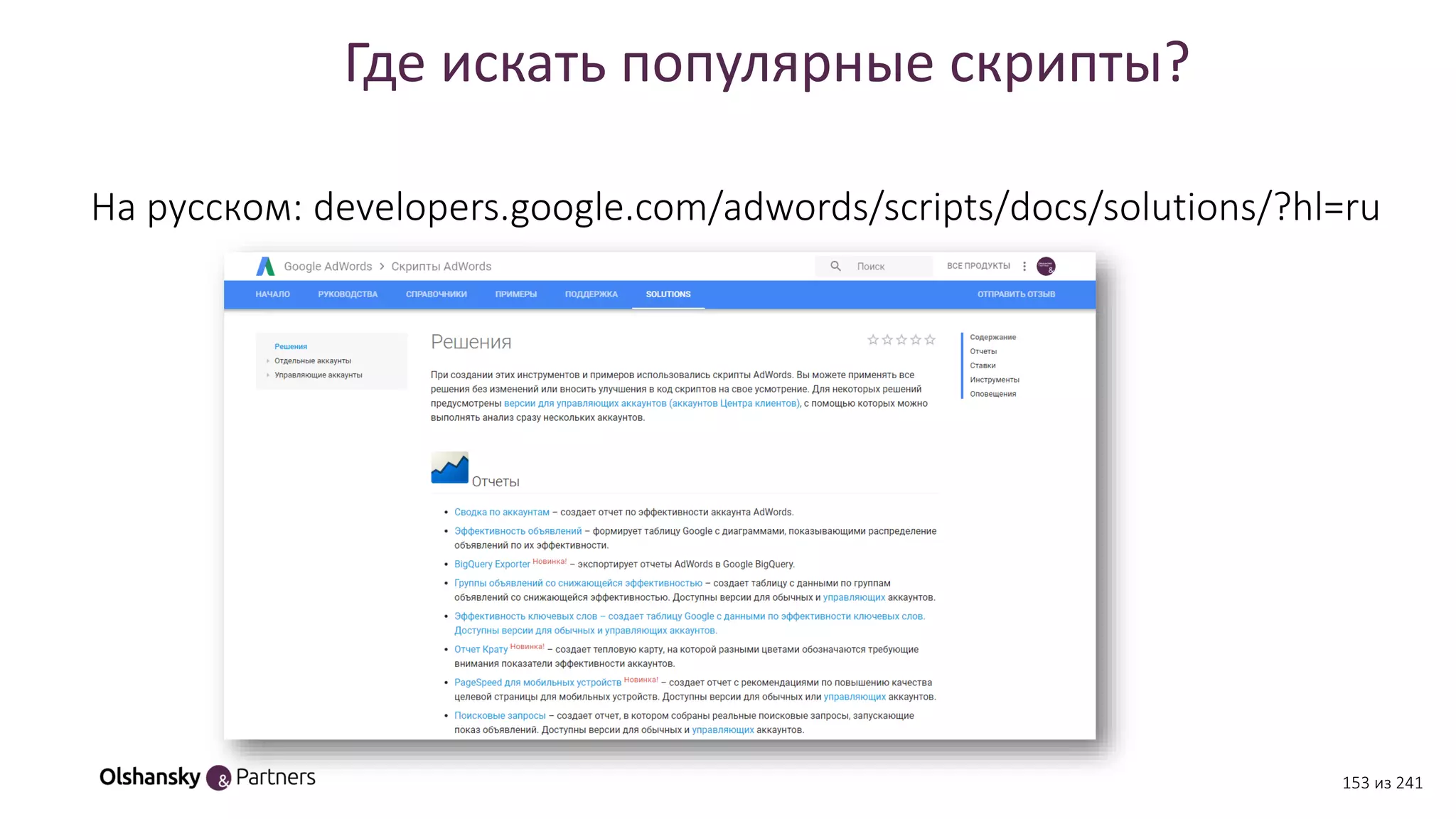
Task: Click управляющих link in Группы объявлений item
Action: pyautogui.click(x=854, y=597)
